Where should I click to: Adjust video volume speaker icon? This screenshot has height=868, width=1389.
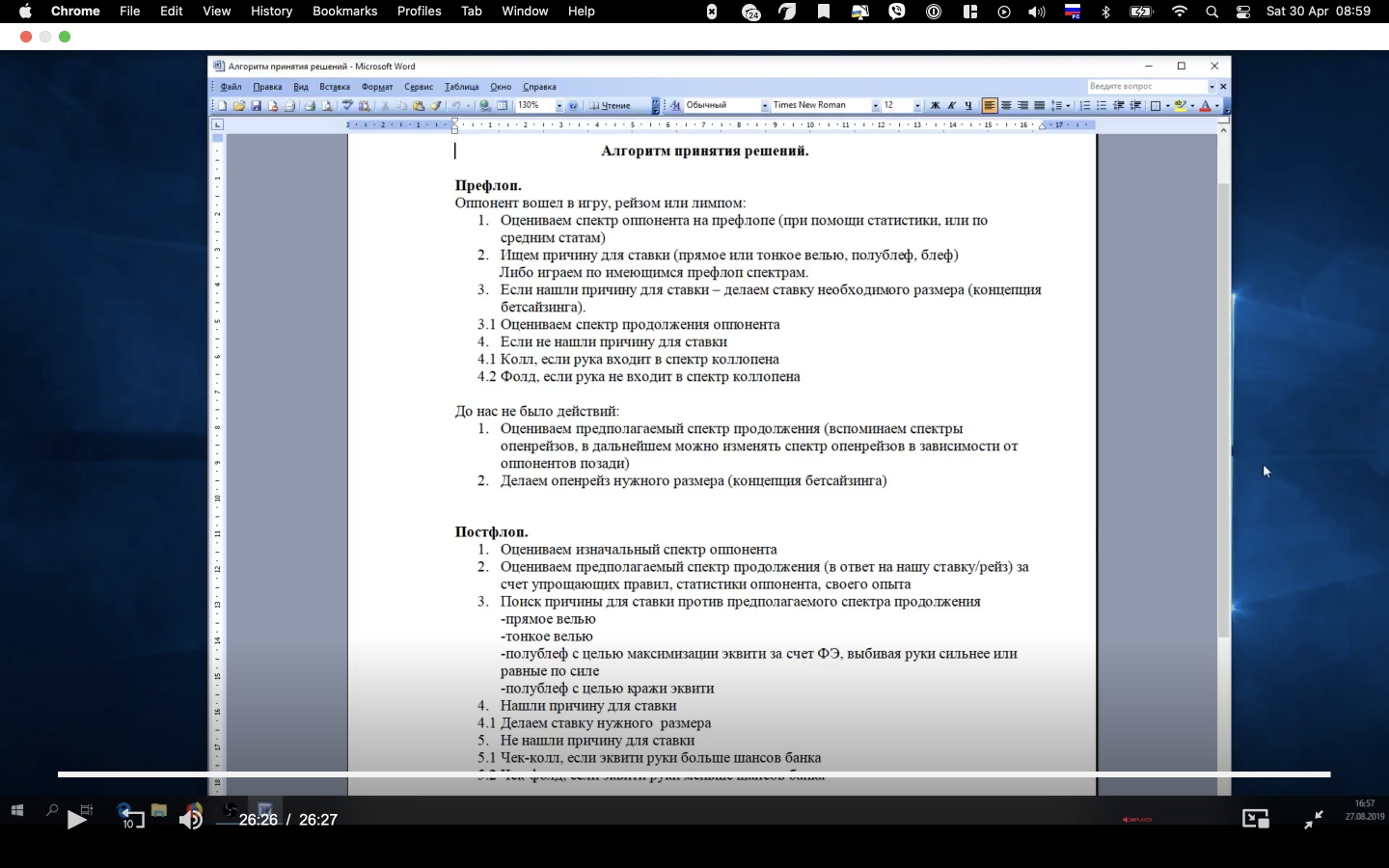pos(191,820)
